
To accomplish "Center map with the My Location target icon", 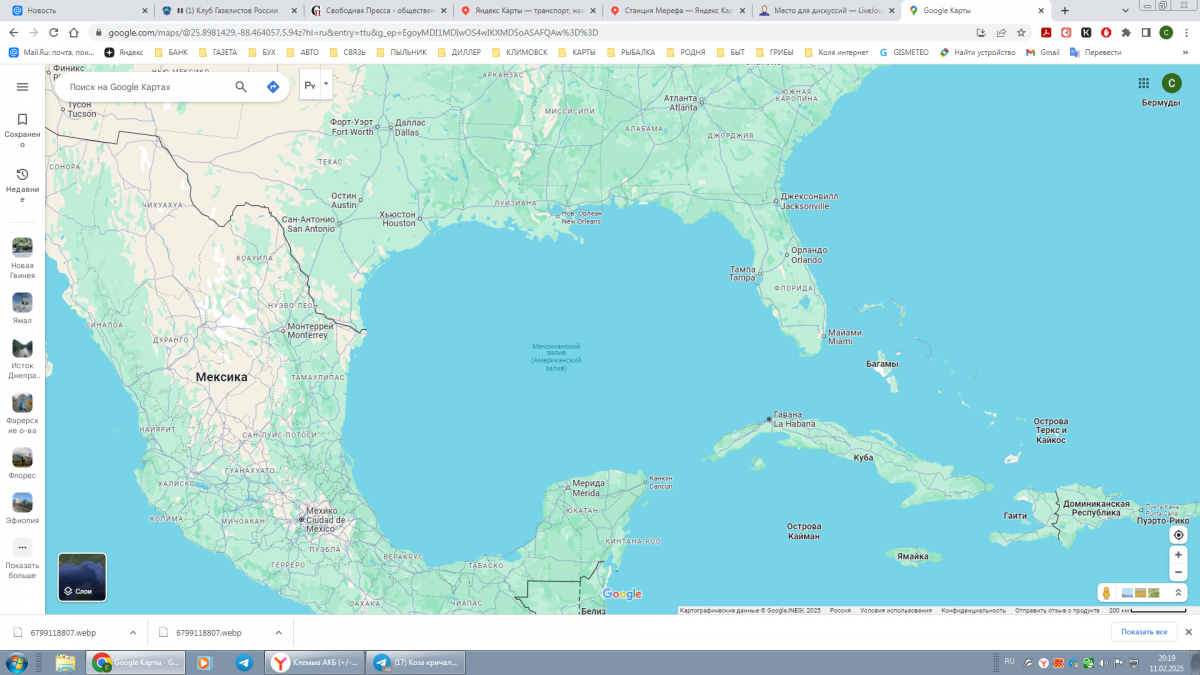I will click(x=1178, y=535).
